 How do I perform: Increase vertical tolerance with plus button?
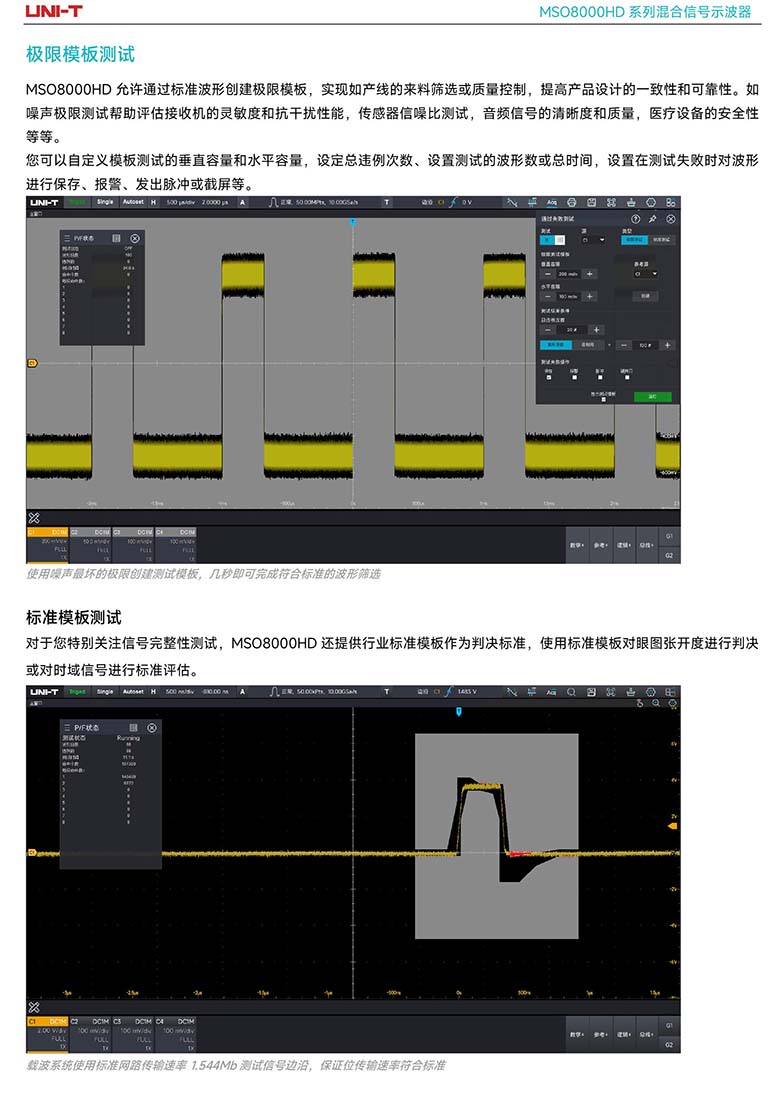pos(589,273)
